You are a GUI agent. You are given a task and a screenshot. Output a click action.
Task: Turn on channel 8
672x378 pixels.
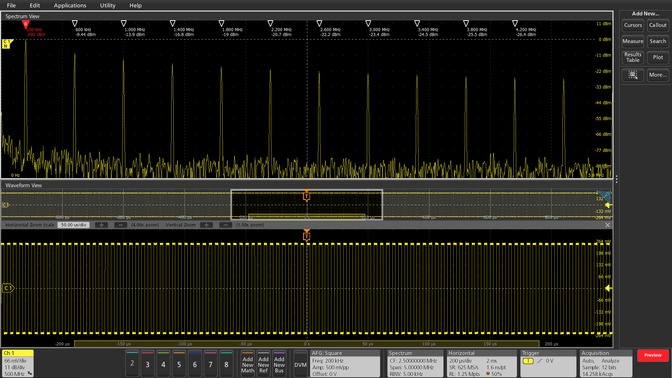click(226, 364)
